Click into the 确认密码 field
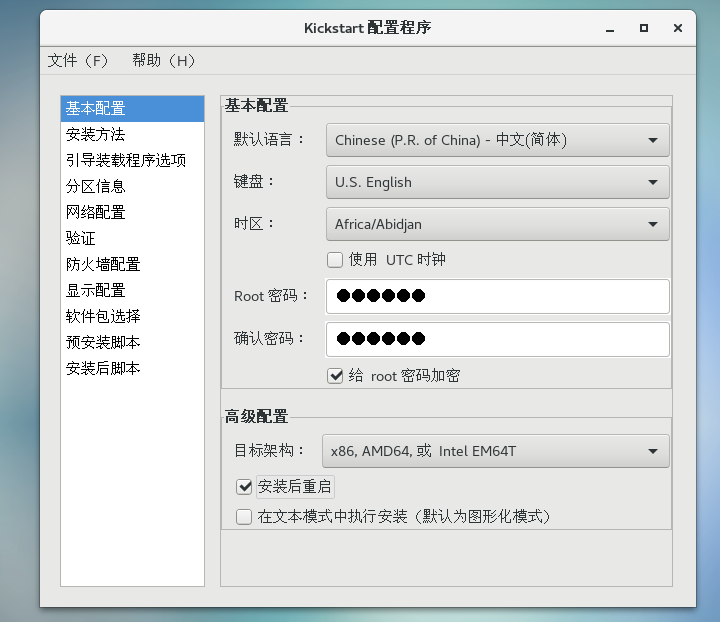720x622 pixels. pyautogui.click(x=497, y=339)
